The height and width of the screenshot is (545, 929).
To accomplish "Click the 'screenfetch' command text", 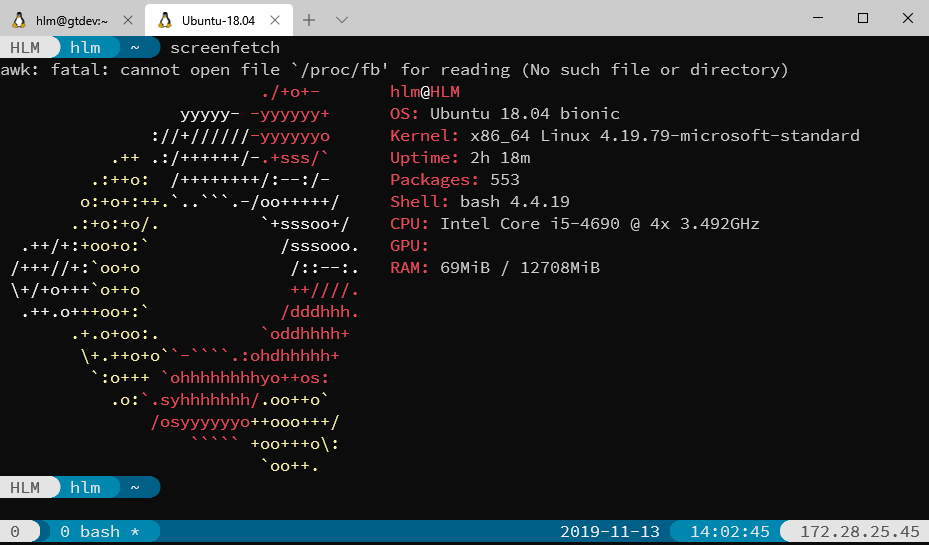I will point(225,47).
